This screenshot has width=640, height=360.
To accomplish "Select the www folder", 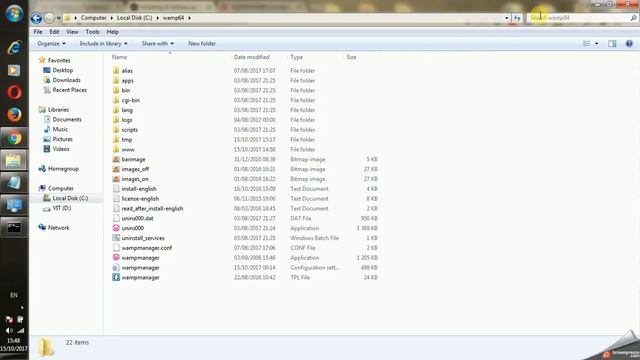I will coord(128,149).
